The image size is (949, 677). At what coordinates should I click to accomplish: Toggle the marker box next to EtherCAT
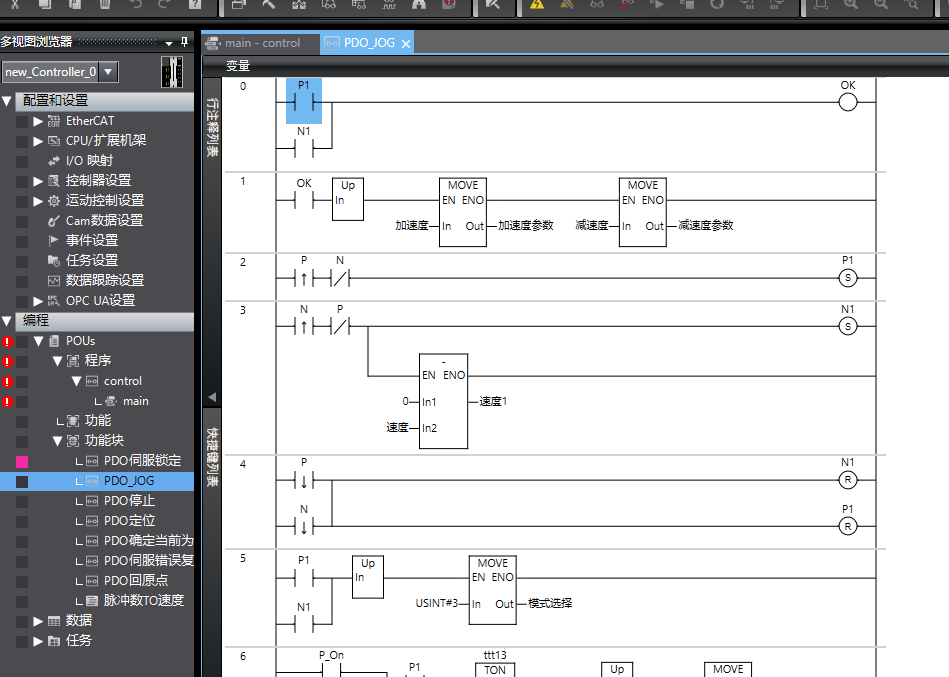22,121
